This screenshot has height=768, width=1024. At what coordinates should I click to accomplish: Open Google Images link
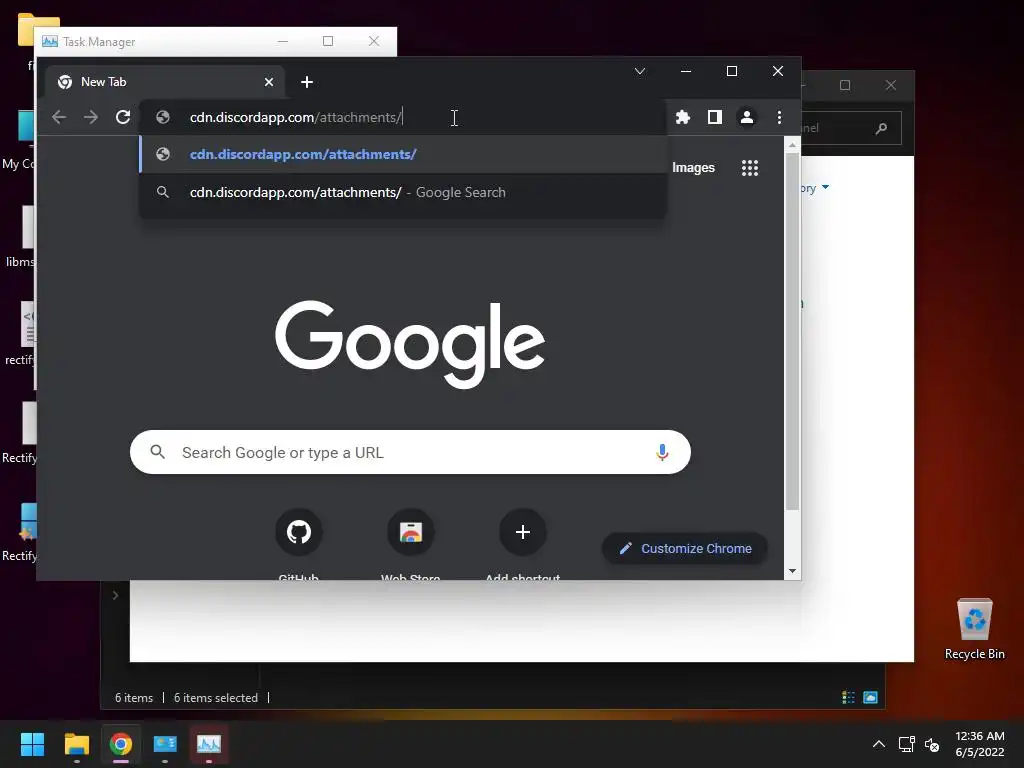(693, 168)
